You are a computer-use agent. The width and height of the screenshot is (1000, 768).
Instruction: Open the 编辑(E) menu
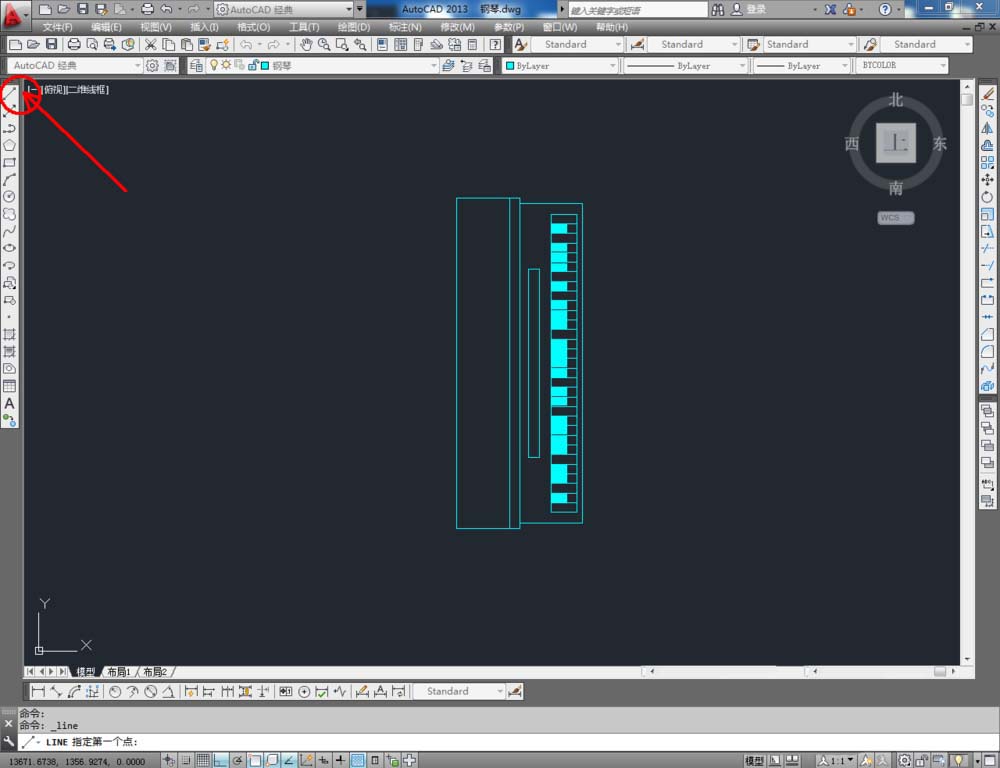[106, 27]
